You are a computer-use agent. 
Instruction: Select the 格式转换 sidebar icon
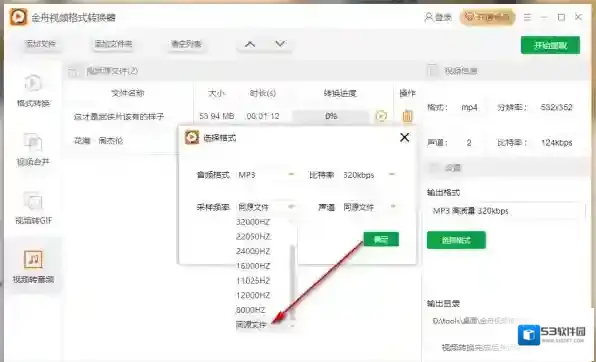pos(33,83)
